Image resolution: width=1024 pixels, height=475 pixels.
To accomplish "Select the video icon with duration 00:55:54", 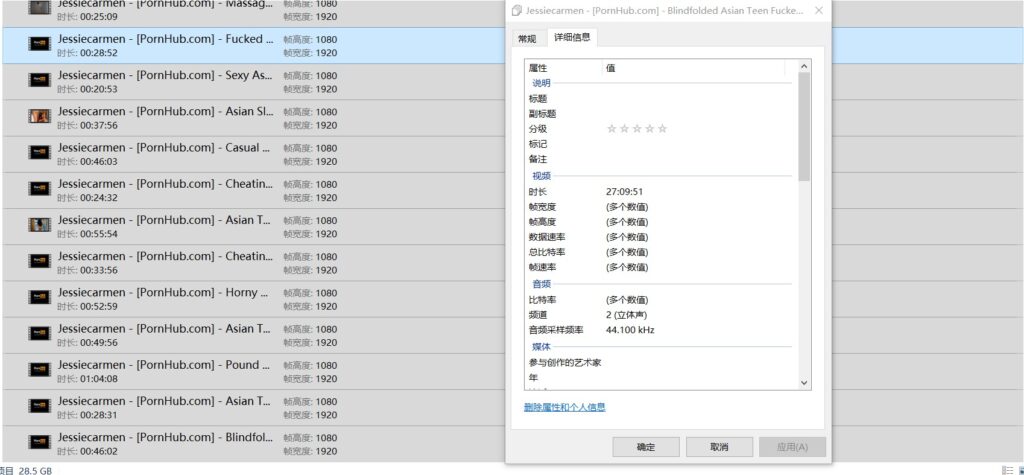I will [39, 225].
